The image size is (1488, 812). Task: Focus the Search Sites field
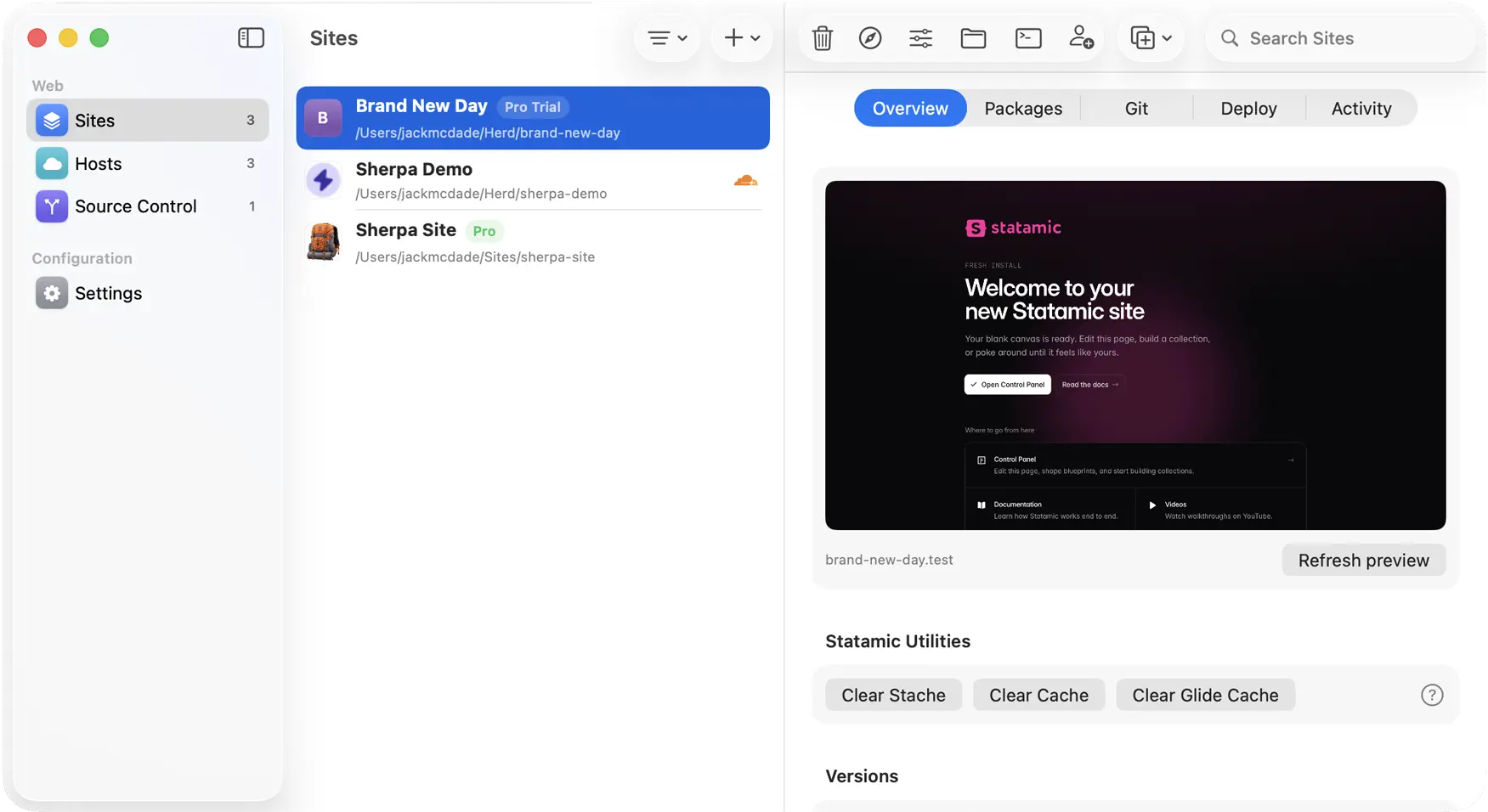pos(1340,38)
